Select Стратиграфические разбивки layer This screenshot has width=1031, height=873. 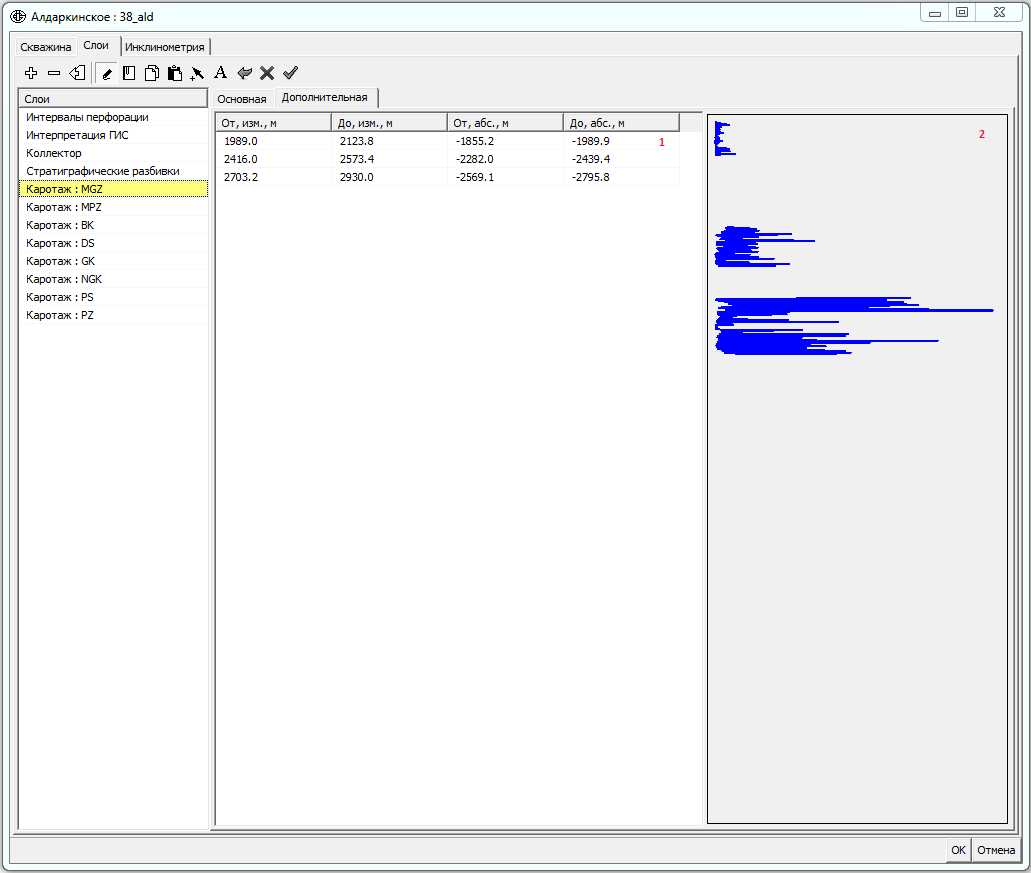[x=113, y=171]
